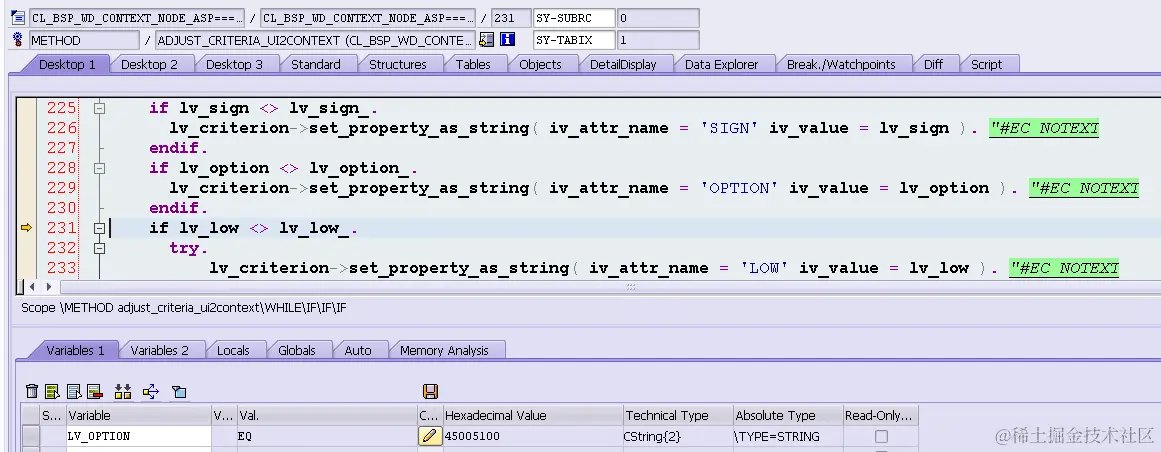The image size is (1161, 452).
Task: Click the line number field showing 231
Action: 511,18
